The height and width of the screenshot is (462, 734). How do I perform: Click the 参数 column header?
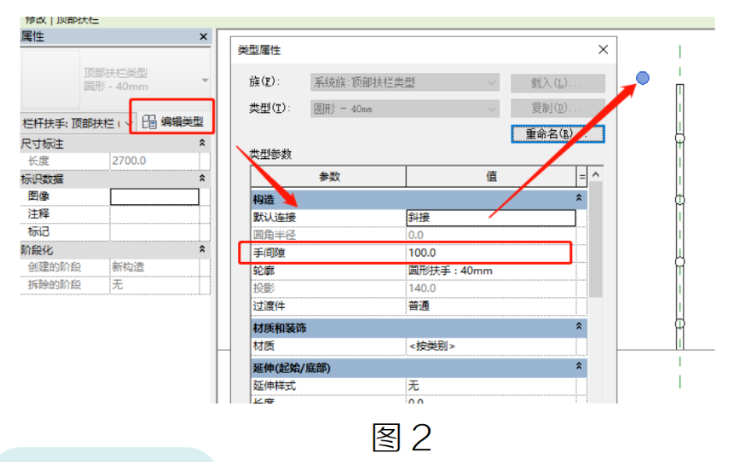click(x=329, y=176)
